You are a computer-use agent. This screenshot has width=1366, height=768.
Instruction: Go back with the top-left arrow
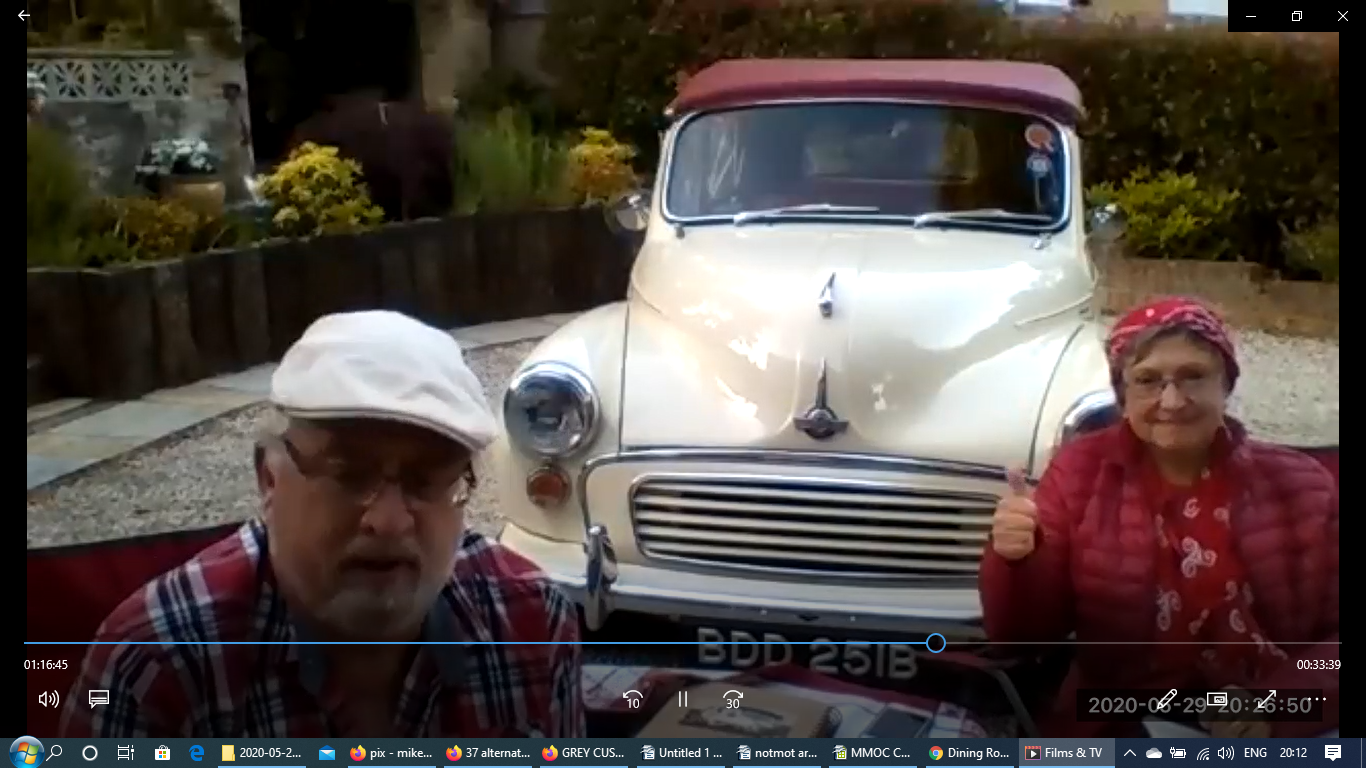[24, 16]
